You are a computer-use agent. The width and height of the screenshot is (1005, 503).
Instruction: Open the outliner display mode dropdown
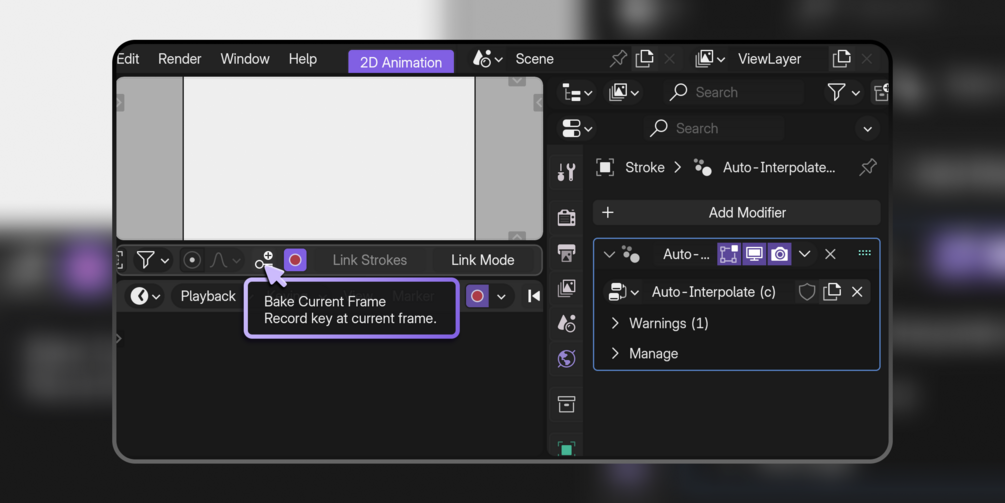pyautogui.click(x=624, y=93)
